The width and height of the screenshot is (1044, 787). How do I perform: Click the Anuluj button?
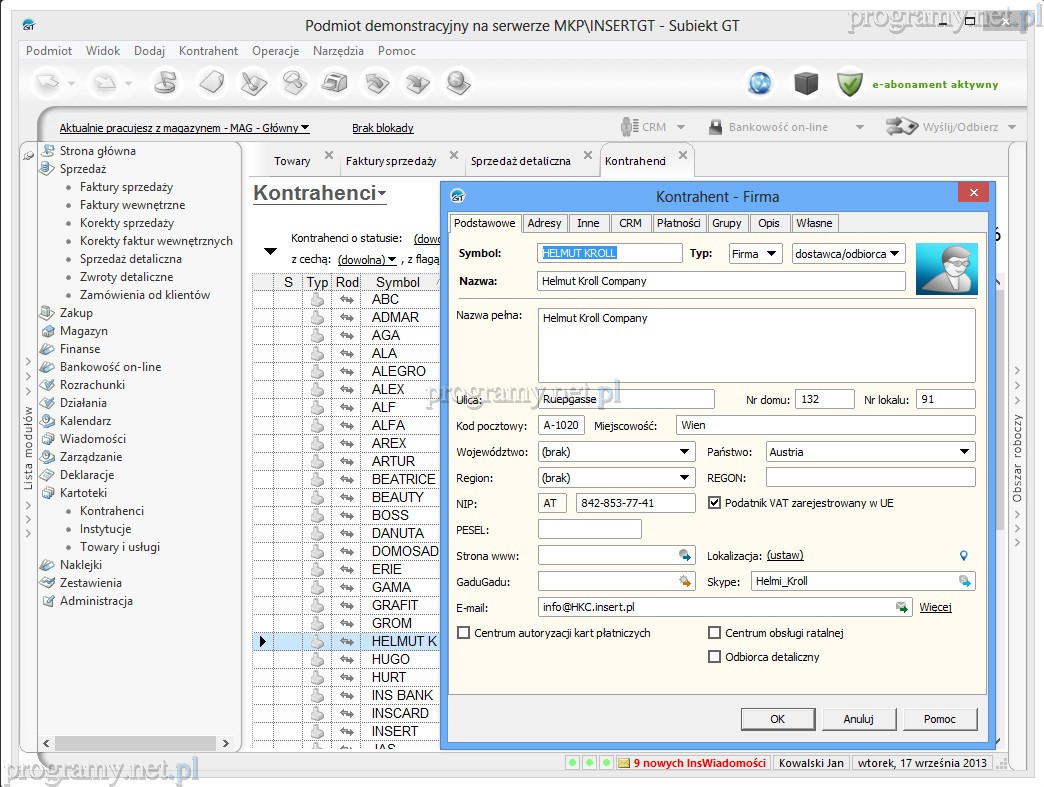coord(858,718)
